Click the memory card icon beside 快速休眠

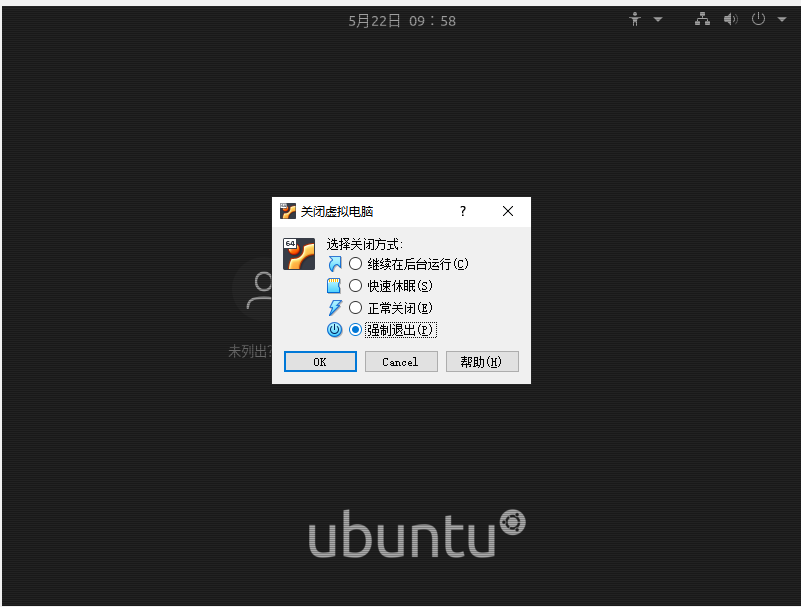334,286
